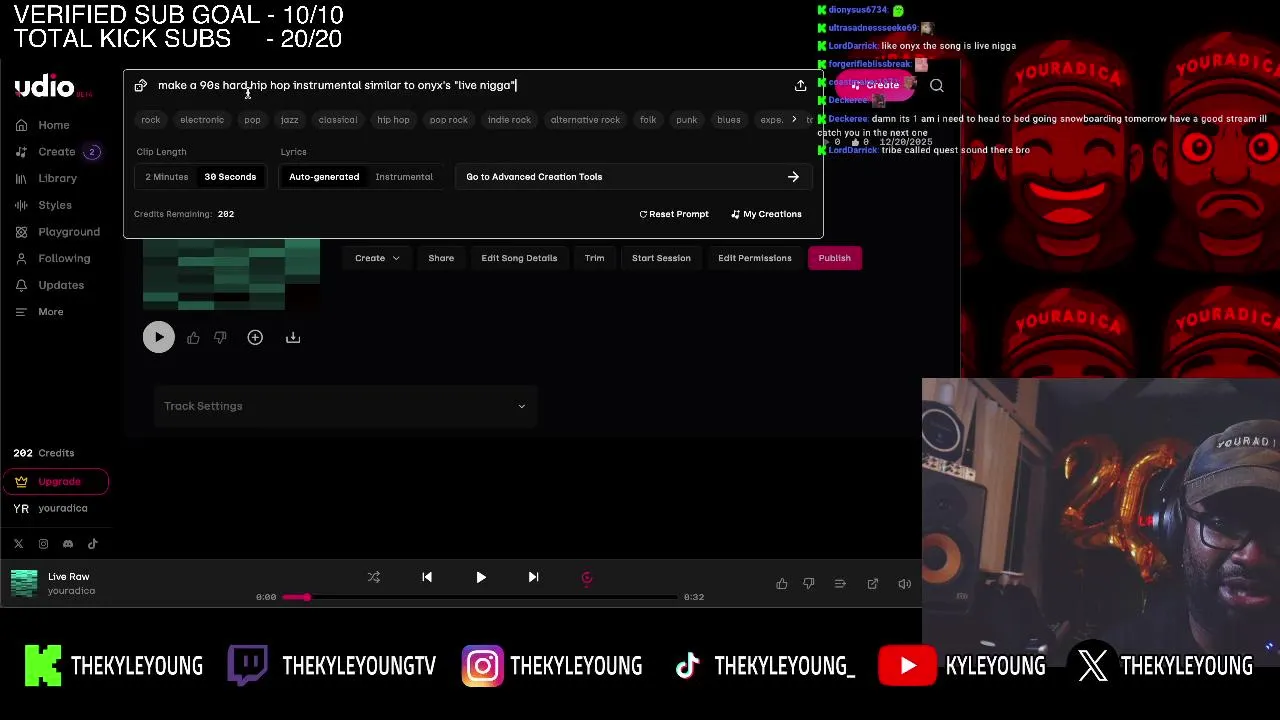The image size is (1280, 720).
Task: Open the Home sidebar item
Action: (x=42, y=125)
